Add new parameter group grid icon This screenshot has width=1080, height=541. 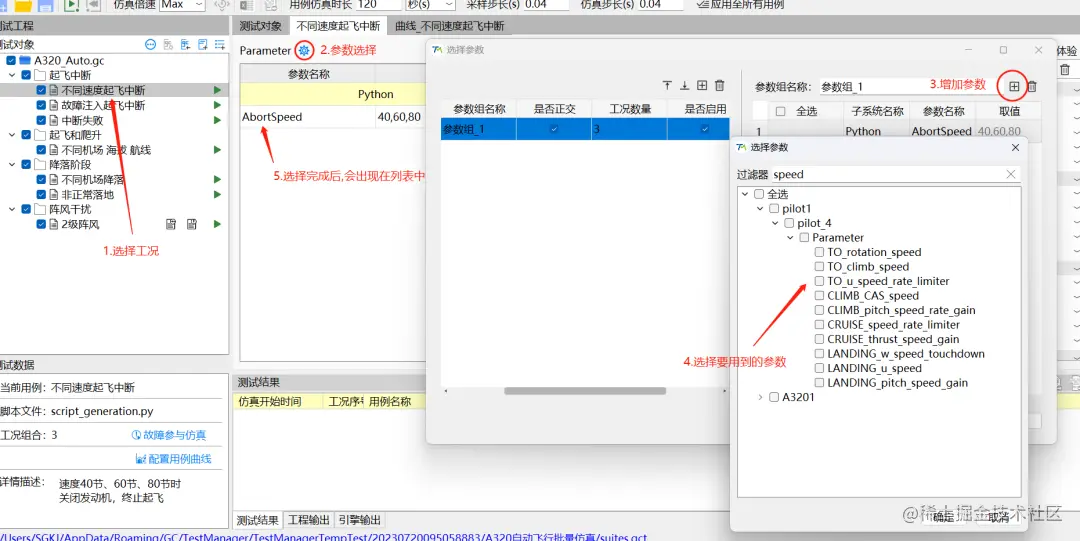coord(702,85)
